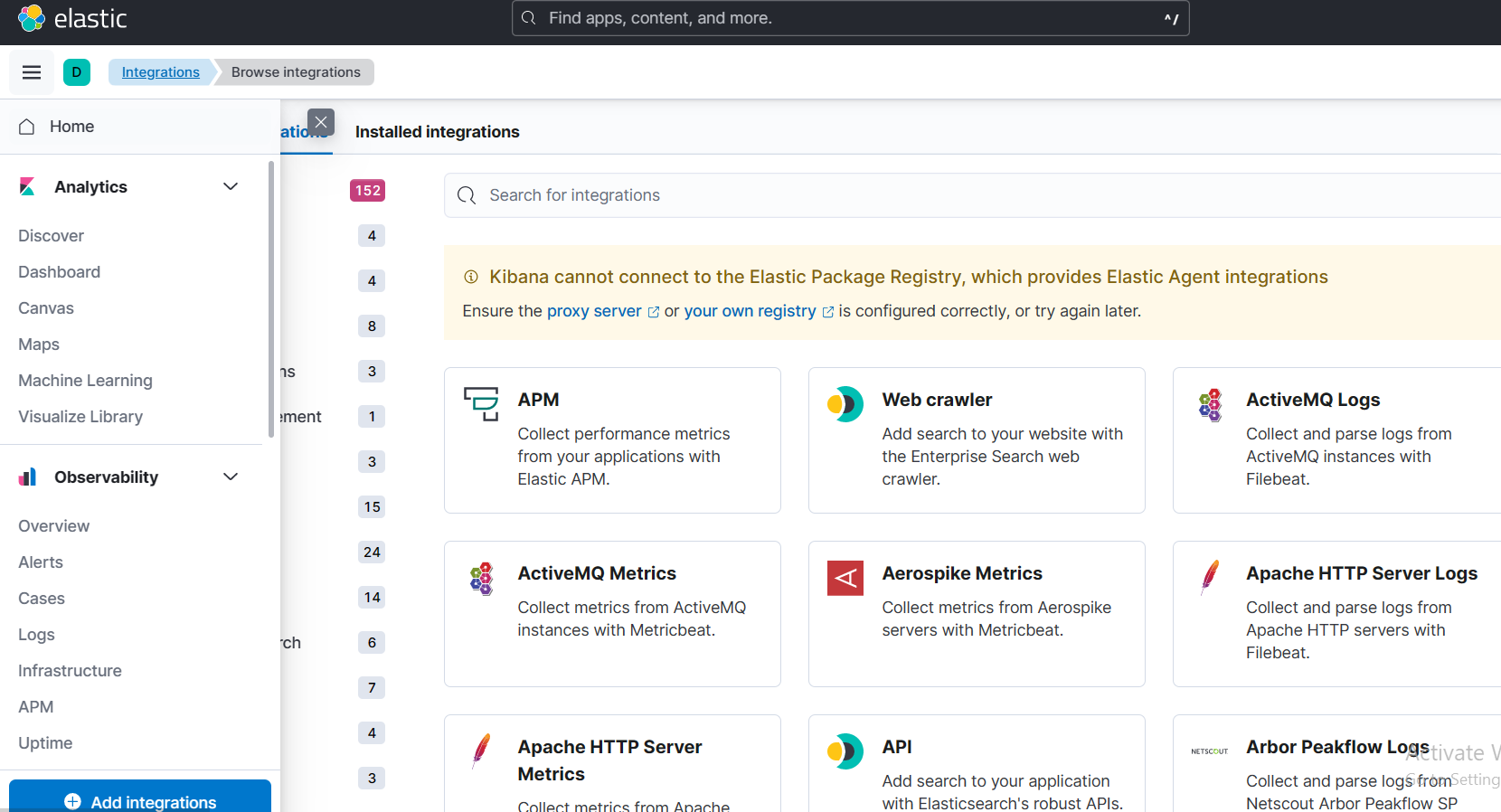Open the Aerospike Metrics card title
This screenshot has height=812, width=1501.
962,573
